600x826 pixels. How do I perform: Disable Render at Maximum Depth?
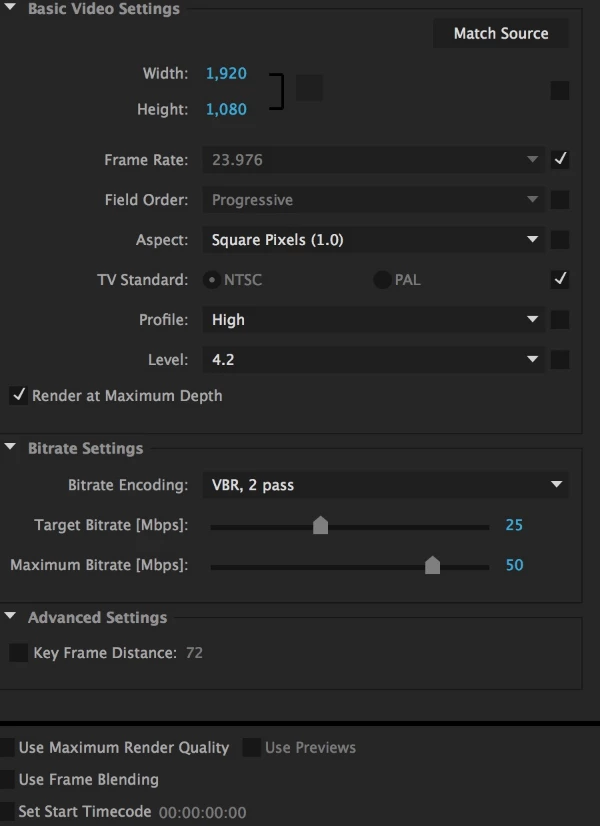pyautogui.click(x=18, y=396)
